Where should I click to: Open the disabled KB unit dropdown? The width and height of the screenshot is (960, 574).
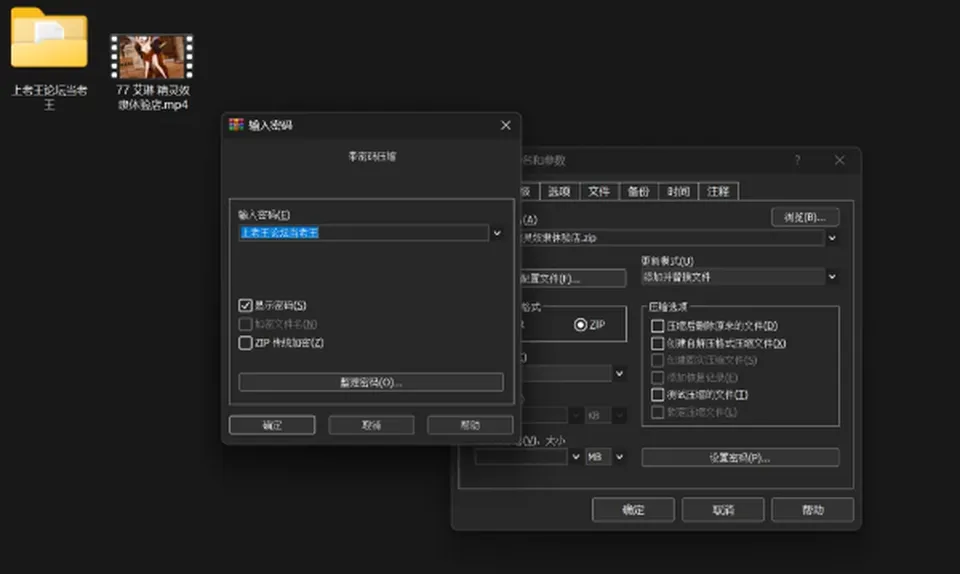620,416
